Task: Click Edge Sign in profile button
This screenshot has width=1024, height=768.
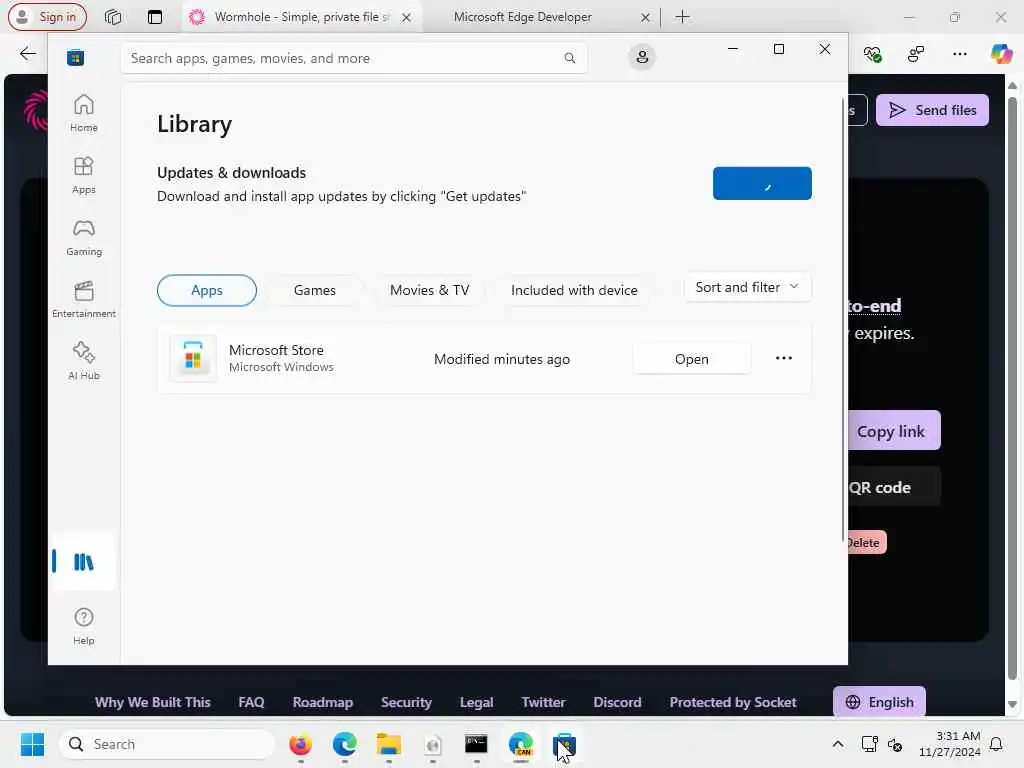Action: coord(47,17)
